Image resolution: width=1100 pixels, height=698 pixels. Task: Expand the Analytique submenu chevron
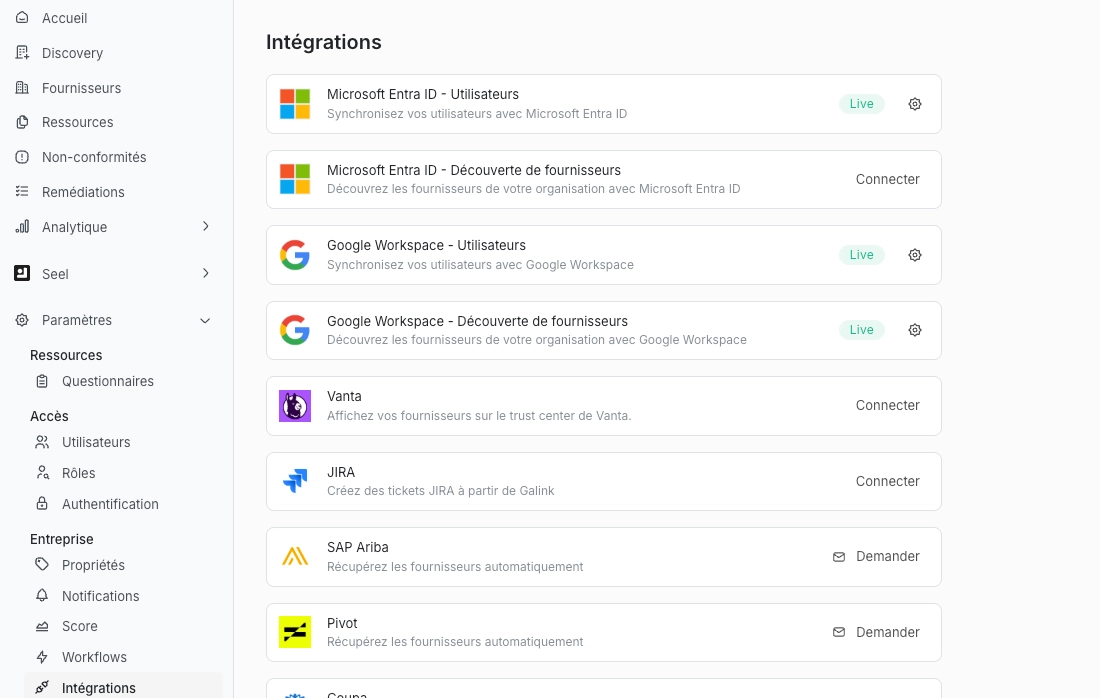point(205,227)
